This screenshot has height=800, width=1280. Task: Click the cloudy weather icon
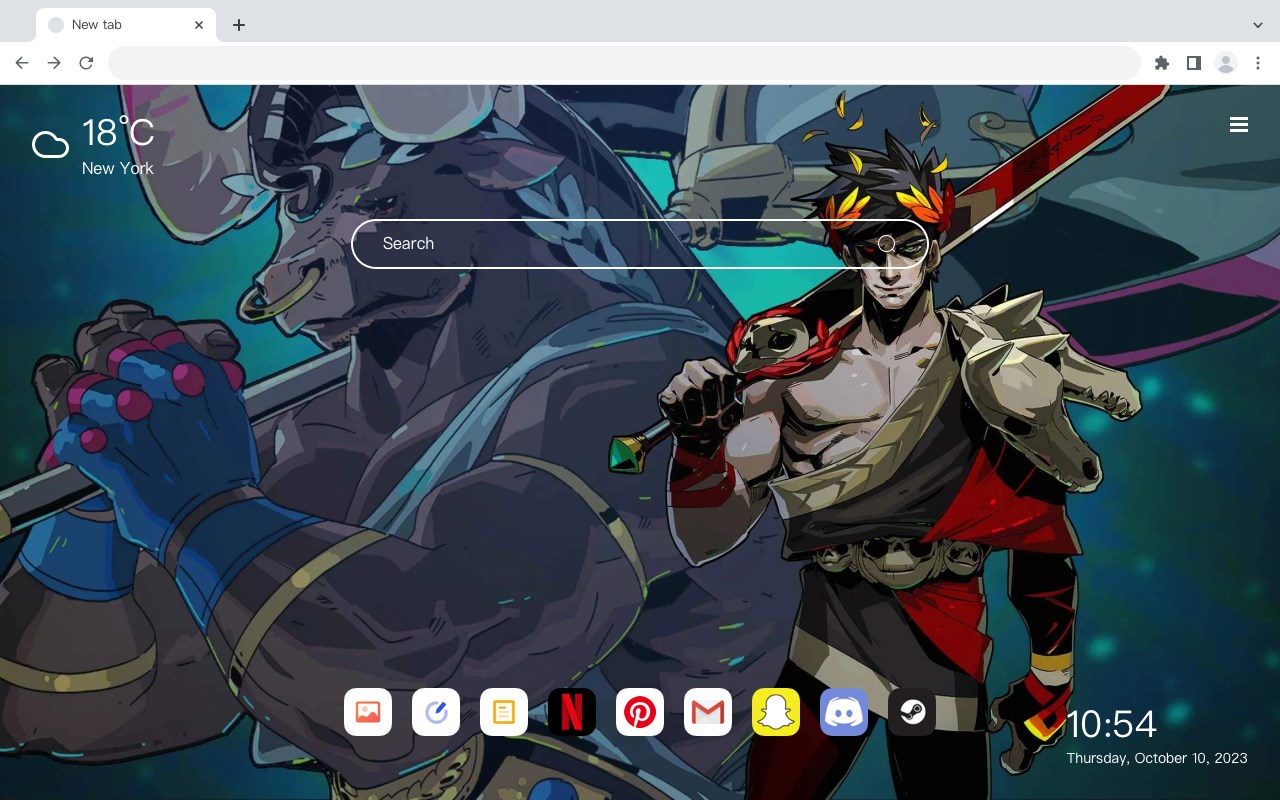(x=50, y=145)
